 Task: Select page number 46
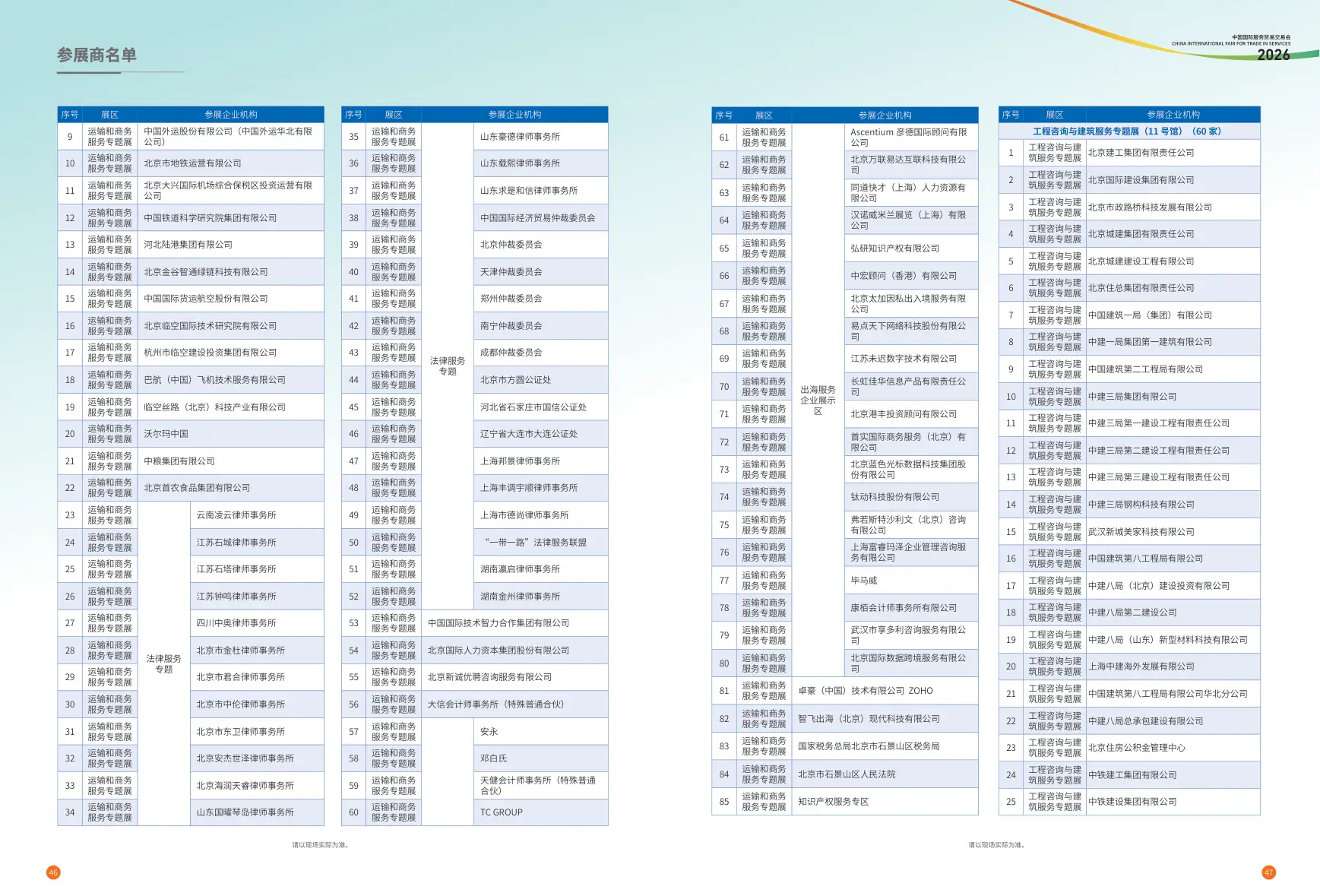53,872
